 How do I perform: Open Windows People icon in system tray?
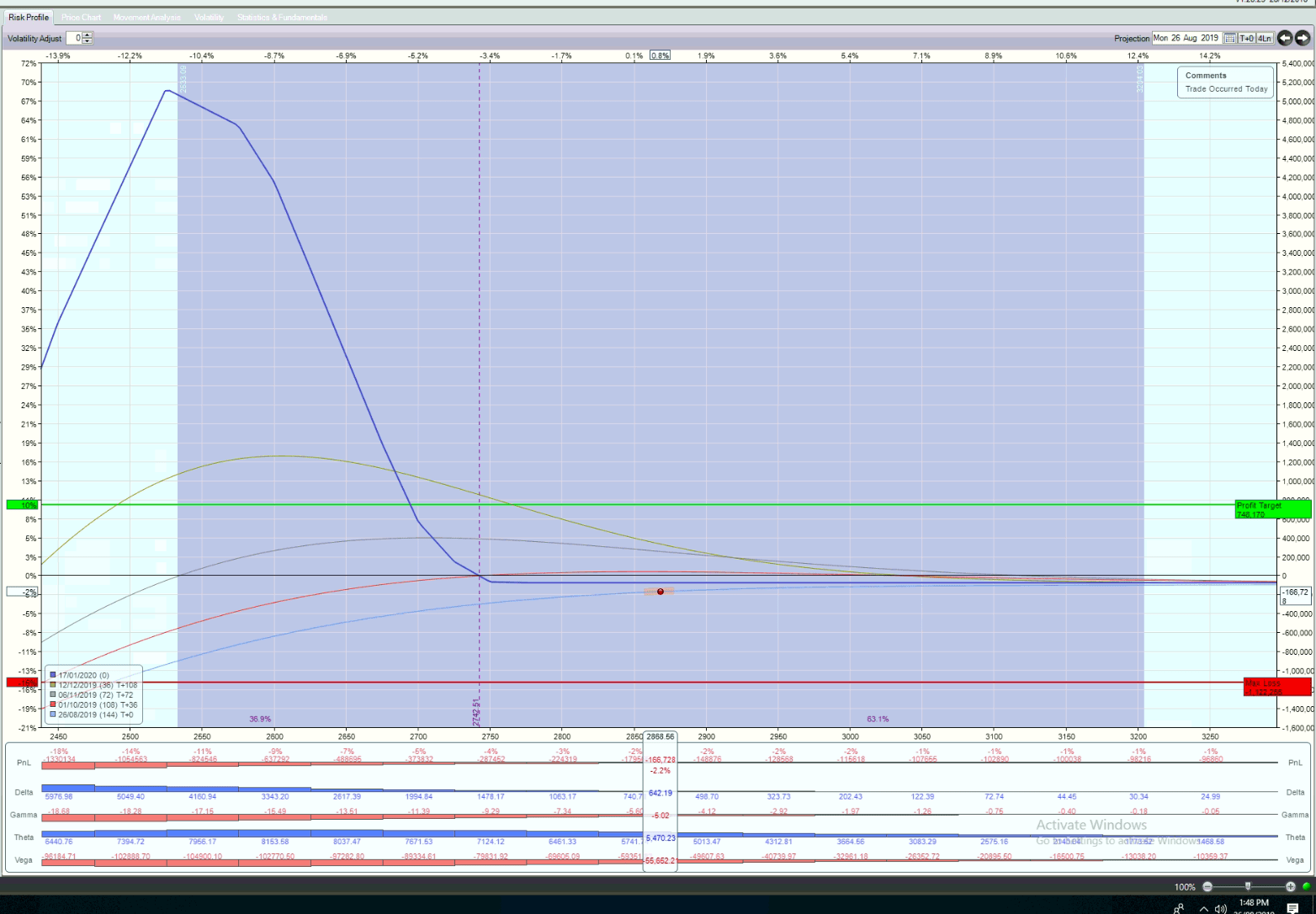(1179, 908)
